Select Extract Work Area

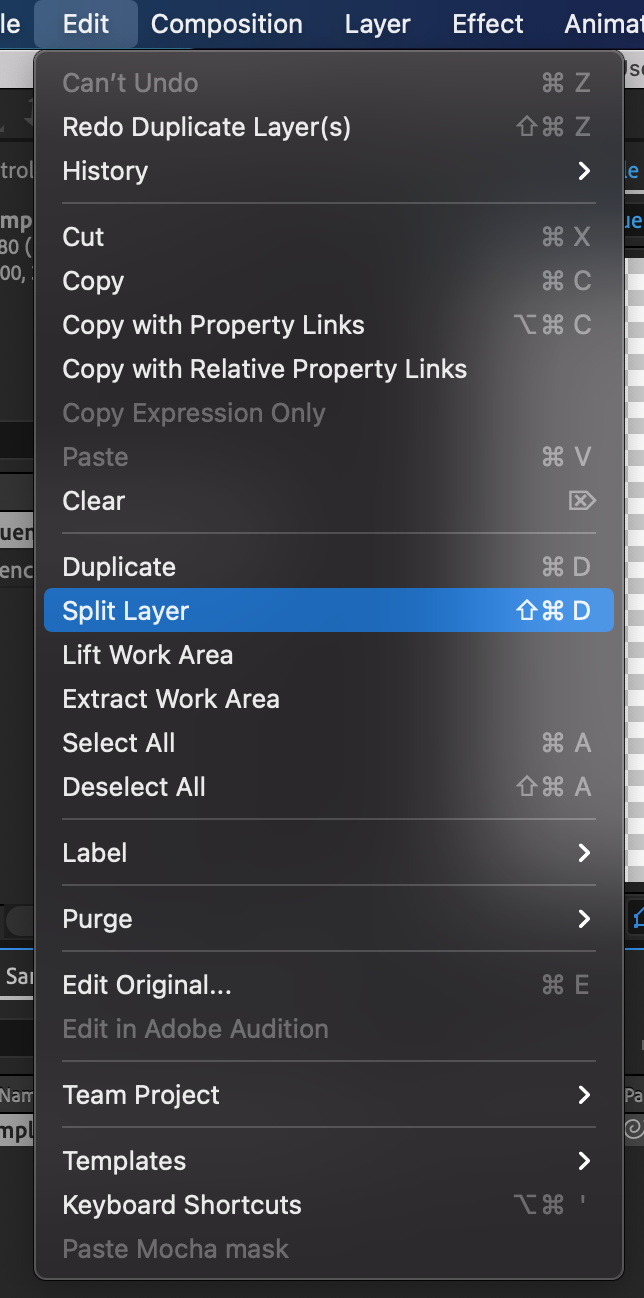click(328, 699)
